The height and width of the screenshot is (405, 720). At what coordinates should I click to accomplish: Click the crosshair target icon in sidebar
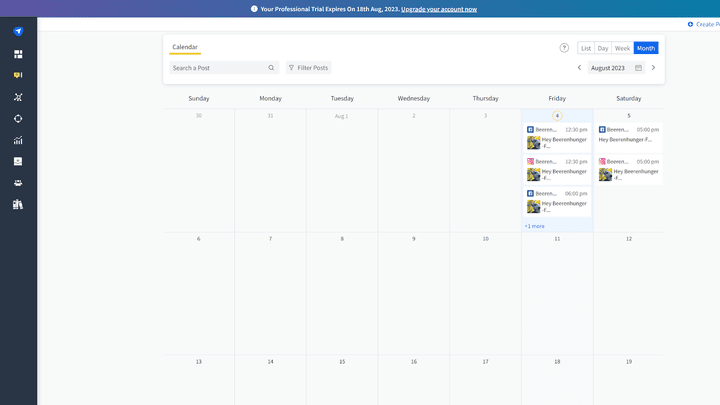coord(18,118)
